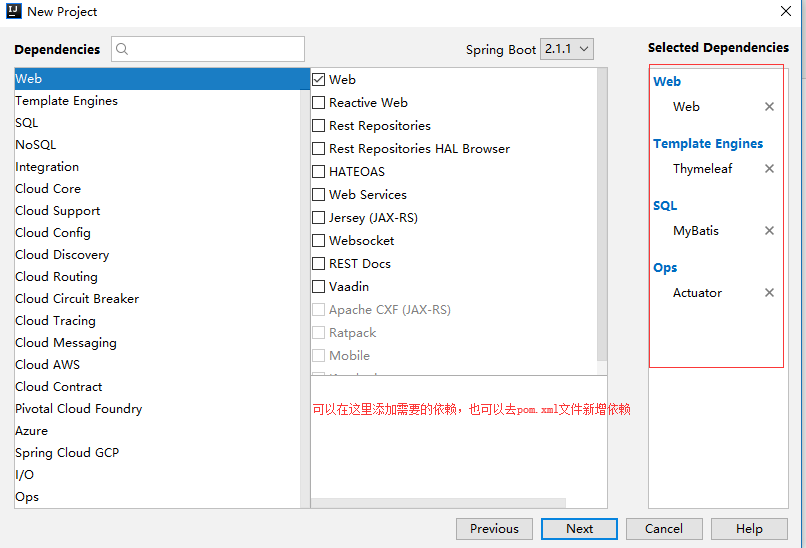Enable the REST Docs checkbox
This screenshot has width=806, height=548.
coord(319,264)
